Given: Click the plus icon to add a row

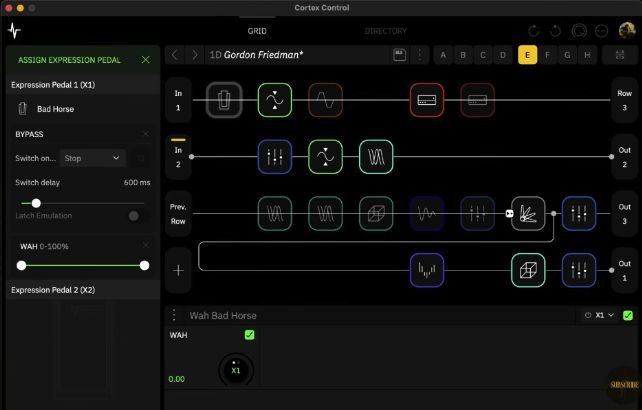Looking at the screenshot, I should pos(178,270).
